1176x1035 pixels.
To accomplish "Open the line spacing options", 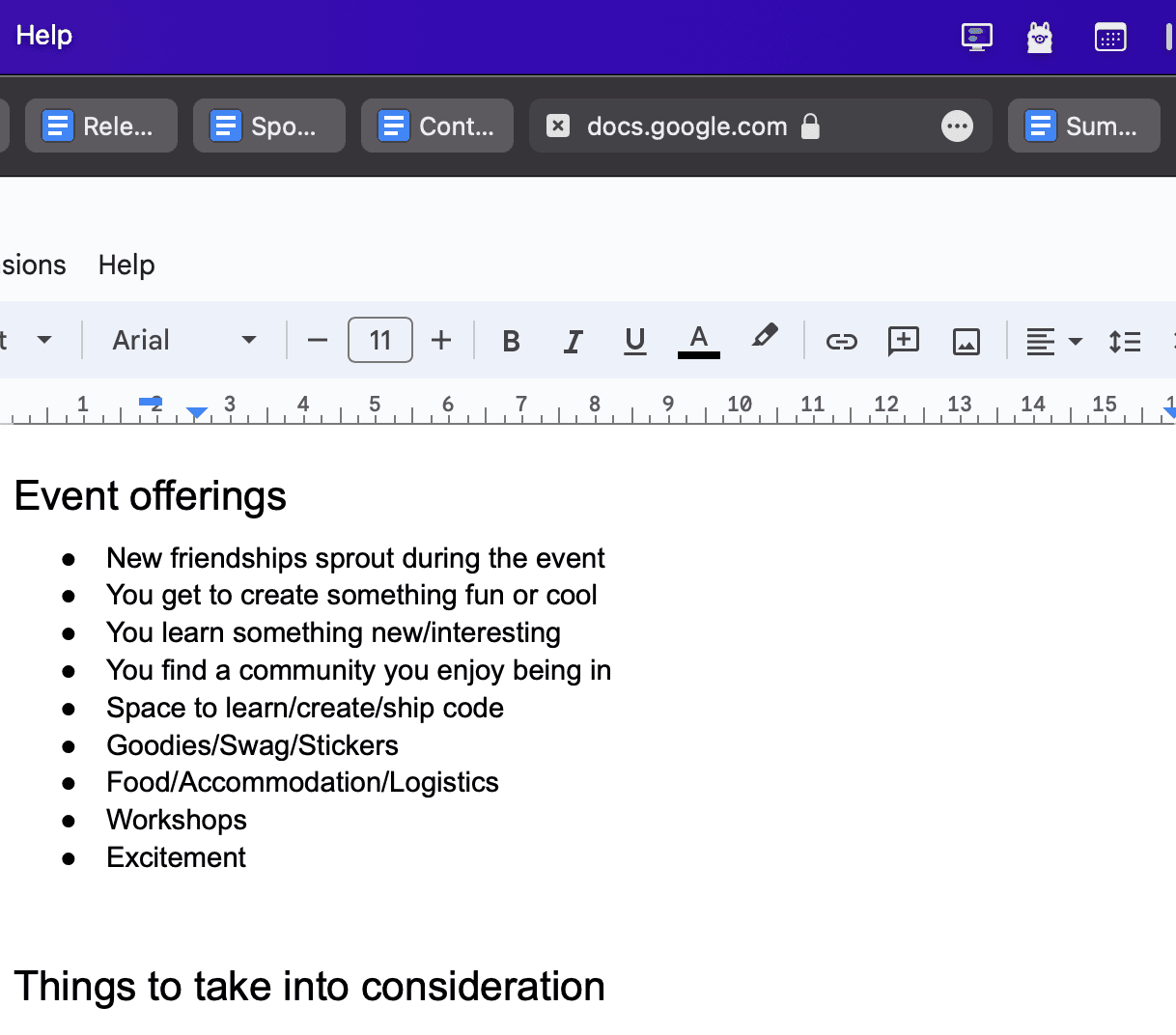I will (x=1125, y=341).
